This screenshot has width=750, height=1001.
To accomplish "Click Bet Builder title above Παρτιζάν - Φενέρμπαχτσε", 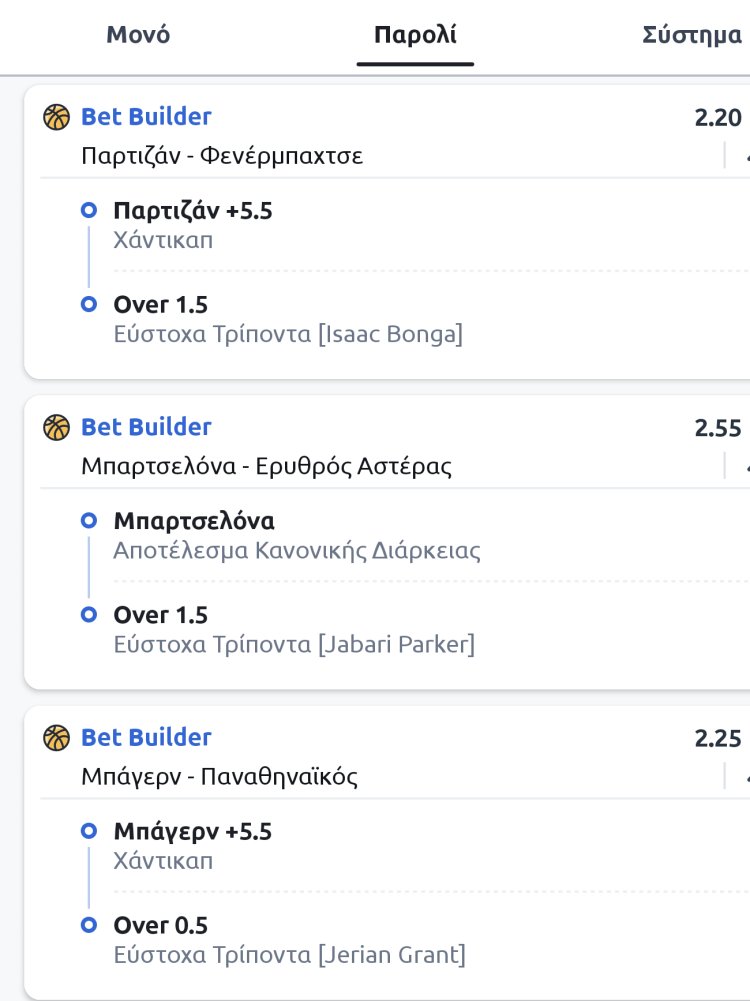I will [x=146, y=117].
